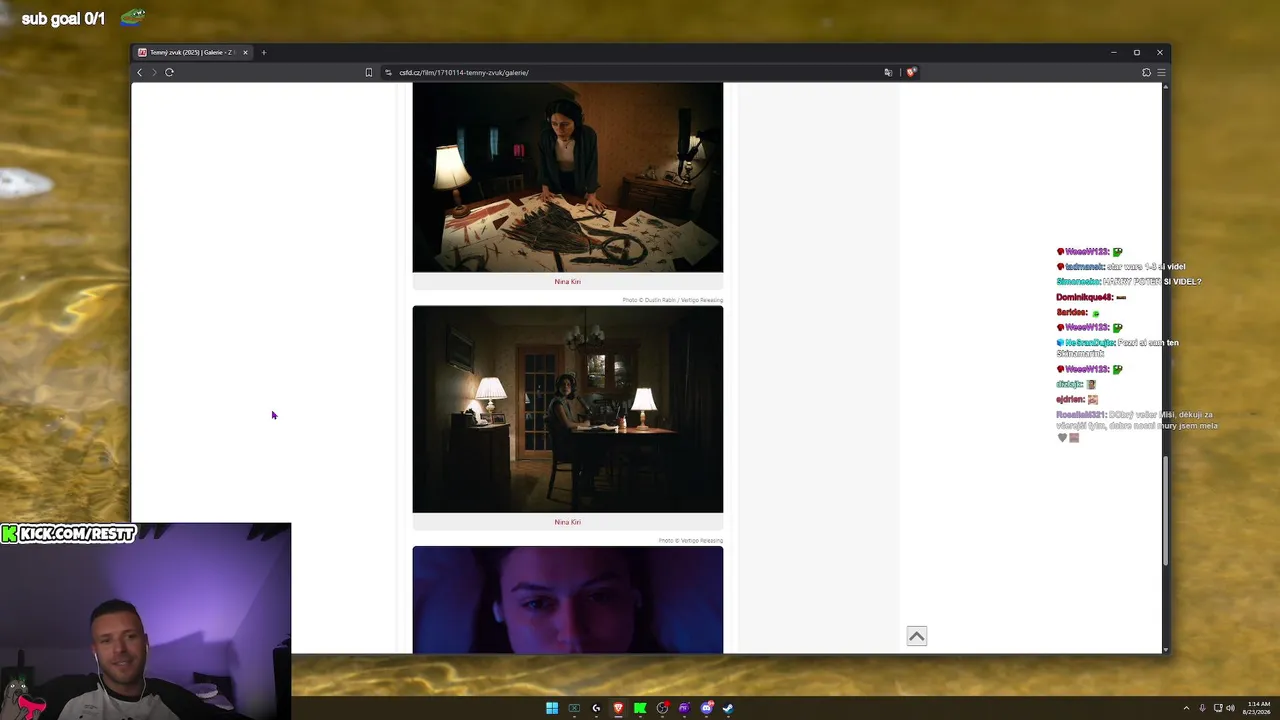
Task: Open the Xbox Game Bar taskbar icon
Action: coord(574,708)
